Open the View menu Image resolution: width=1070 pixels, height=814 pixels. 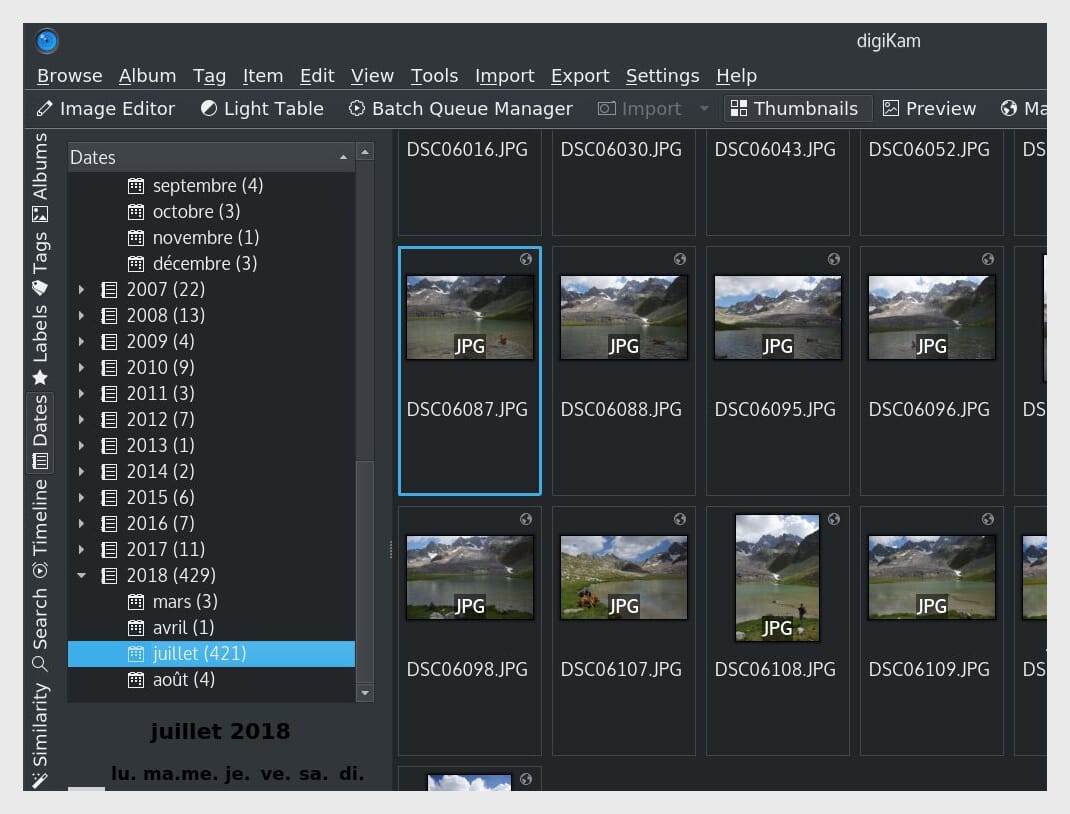pos(372,76)
